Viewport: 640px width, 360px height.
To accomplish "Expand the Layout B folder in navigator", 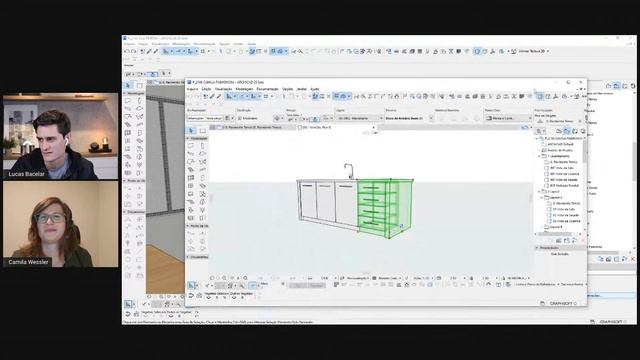I will (542, 227).
